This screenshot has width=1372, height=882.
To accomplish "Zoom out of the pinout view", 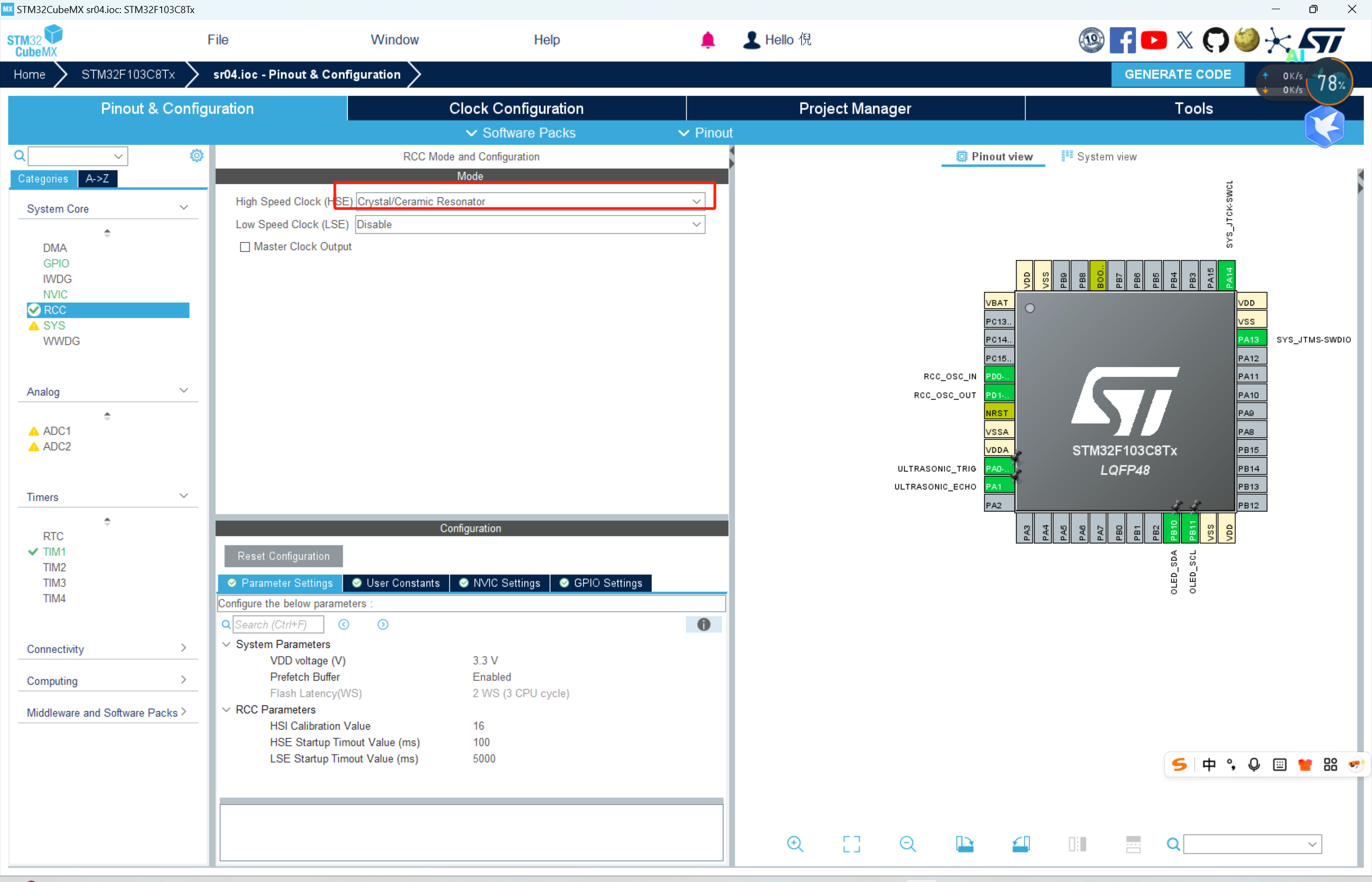I will (x=908, y=844).
